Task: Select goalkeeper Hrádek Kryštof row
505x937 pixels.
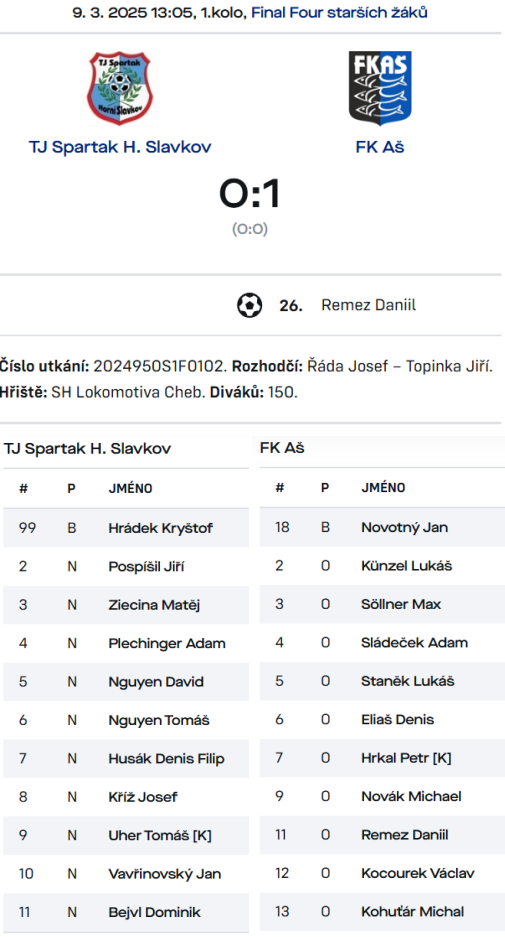Action: (126, 528)
